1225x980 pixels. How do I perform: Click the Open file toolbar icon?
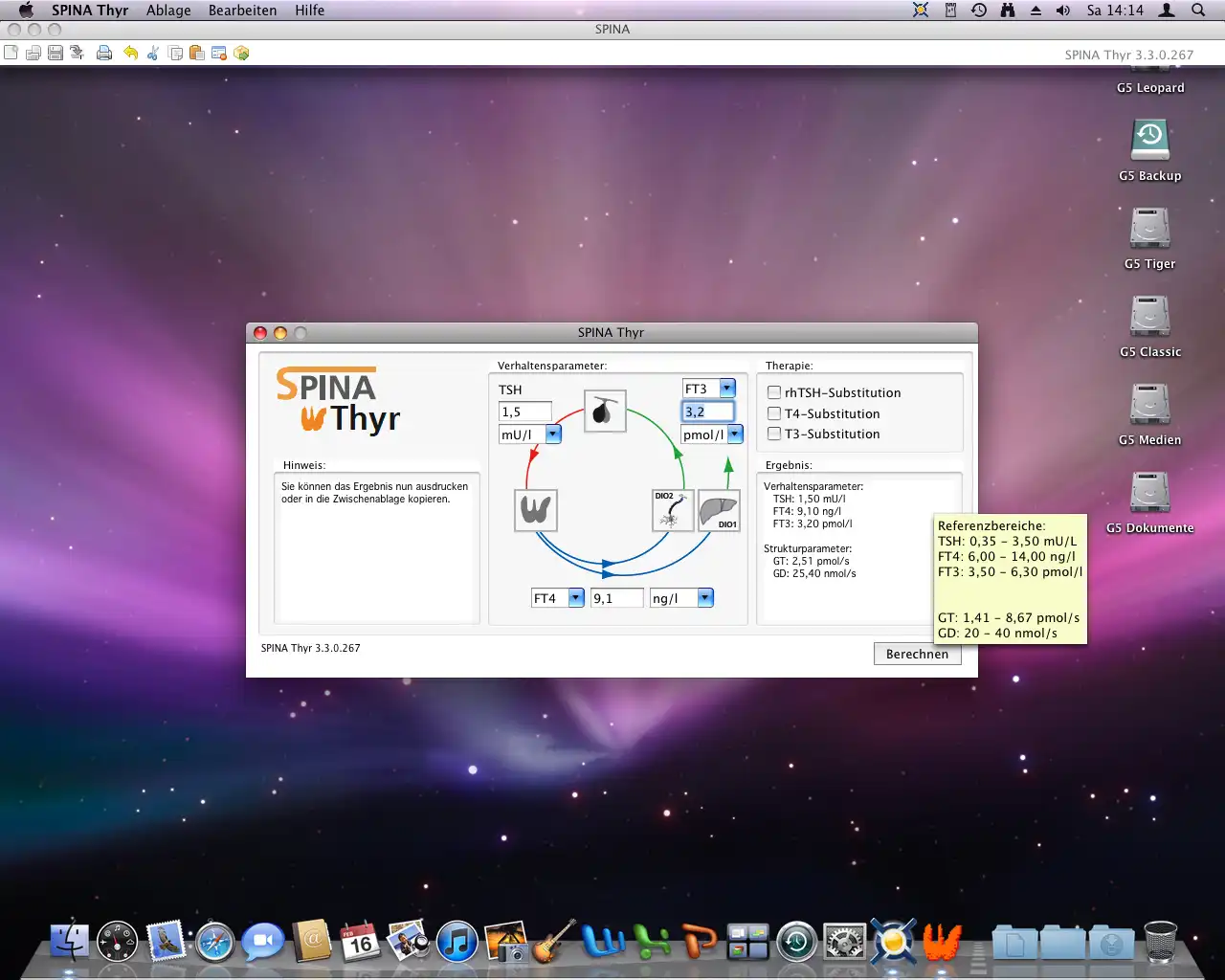[x=33, y=53]
